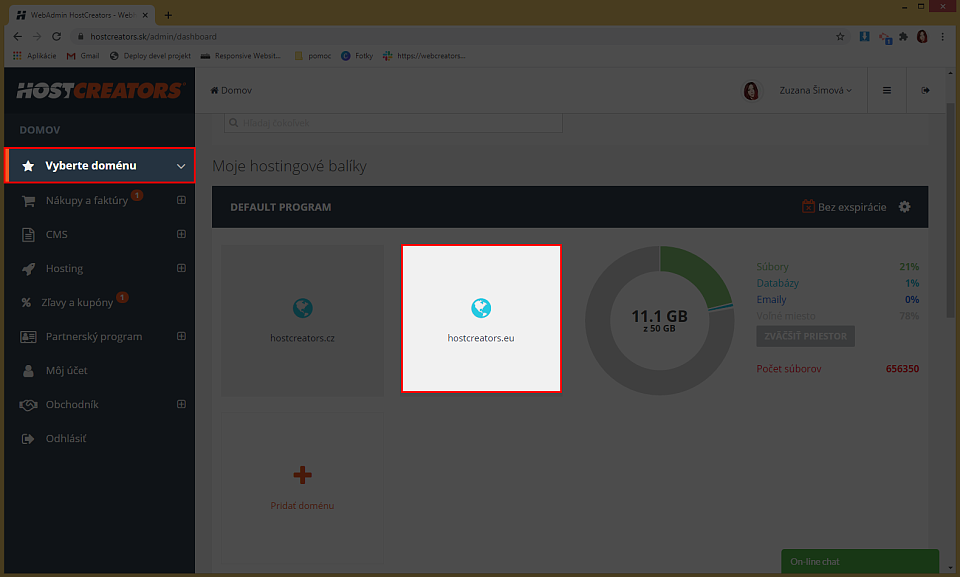Expand the CMS sidebar section

point(181,234)
